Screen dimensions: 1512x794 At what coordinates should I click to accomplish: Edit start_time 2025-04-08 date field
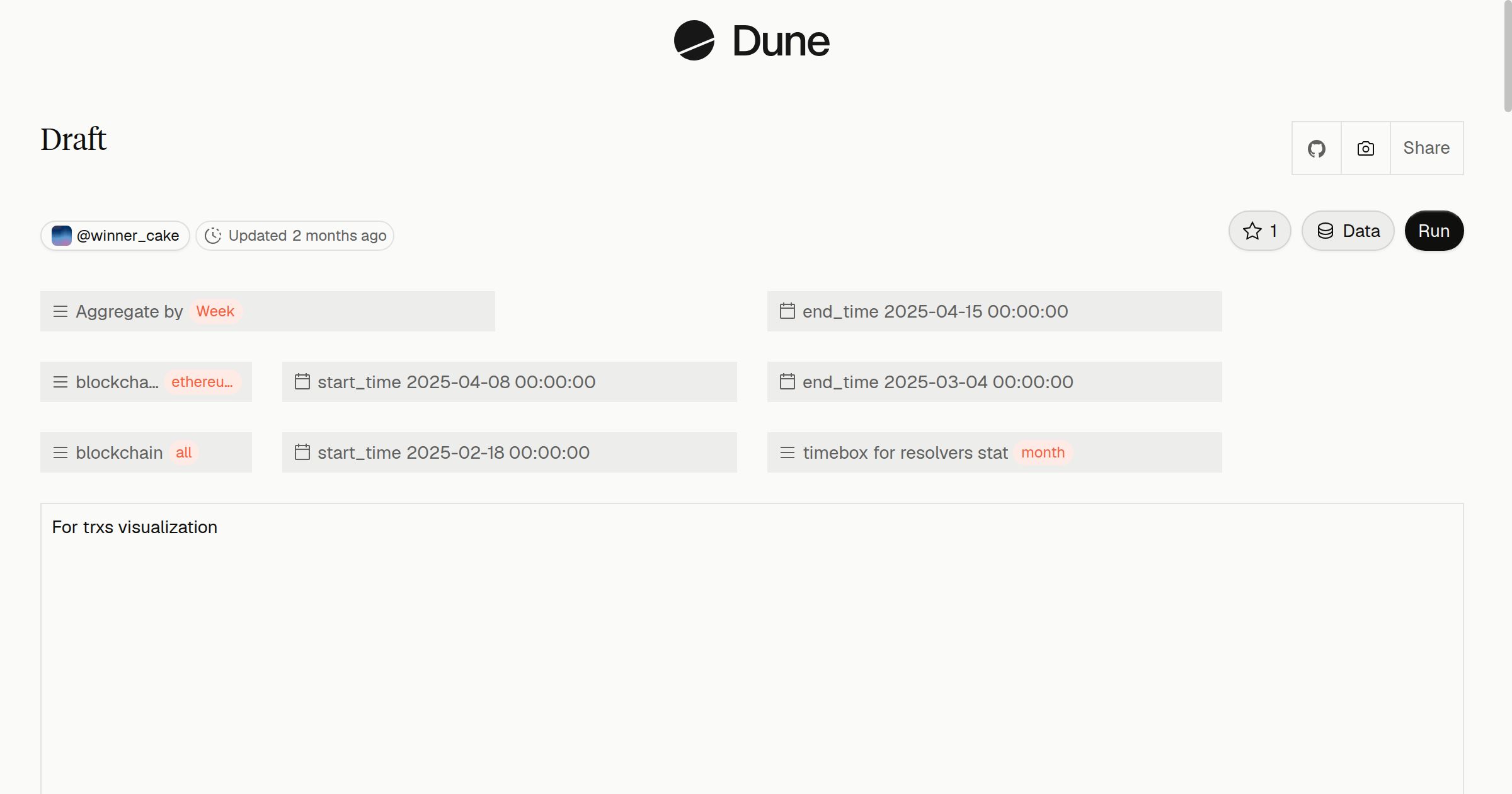[x=510, y=382]
